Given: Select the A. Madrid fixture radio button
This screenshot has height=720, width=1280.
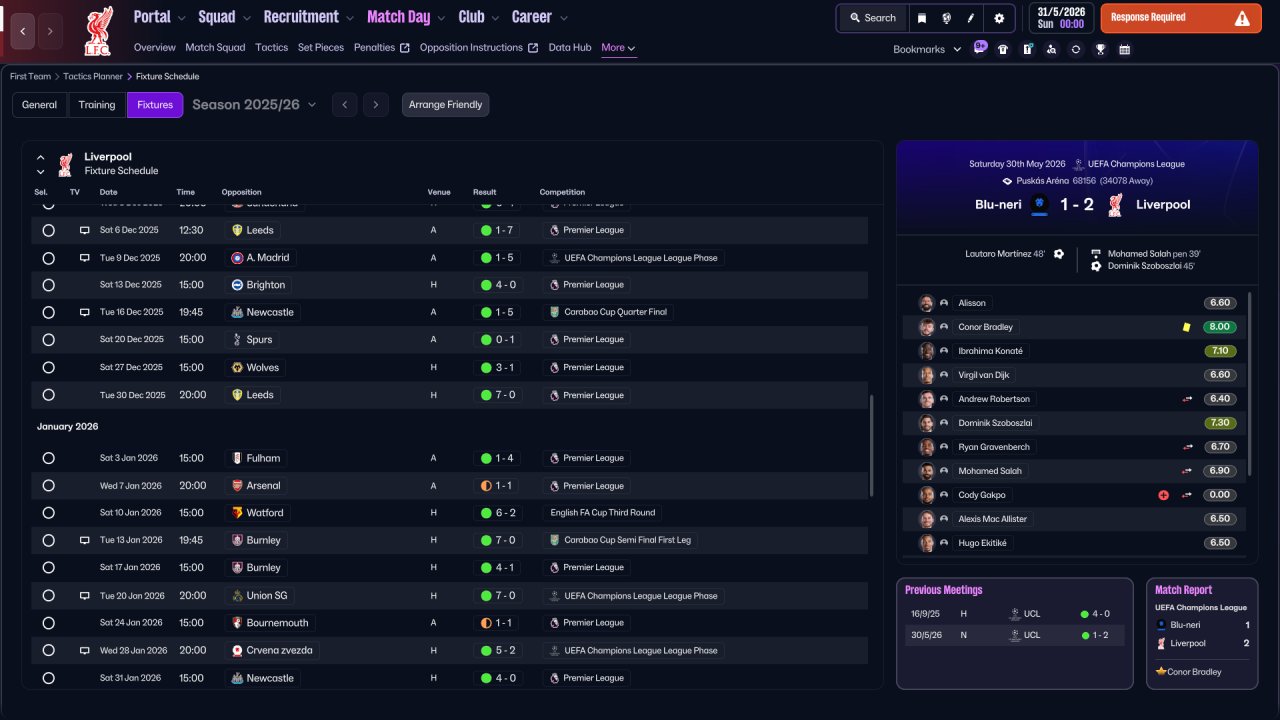Looking at the screenshot, I should coord(48,258).
